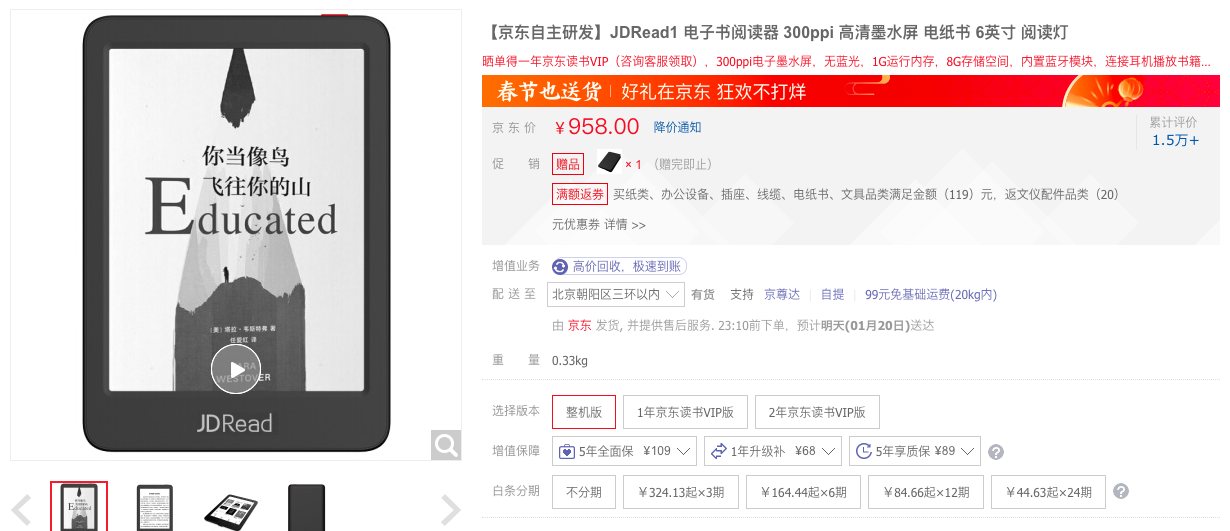Expand the 5年享质保 ¥89 warranty dropdown
This screenshot has width=1230, height=531.
[914, 451]
